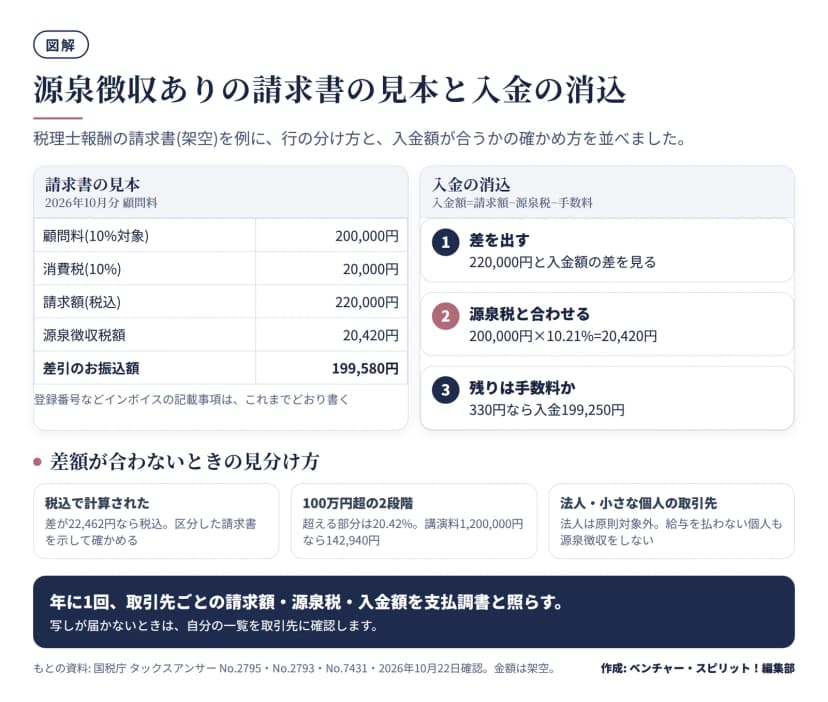Click the 入金の消込 panel title
Viewport: 828px width, 702px height.
coord(471,184)
